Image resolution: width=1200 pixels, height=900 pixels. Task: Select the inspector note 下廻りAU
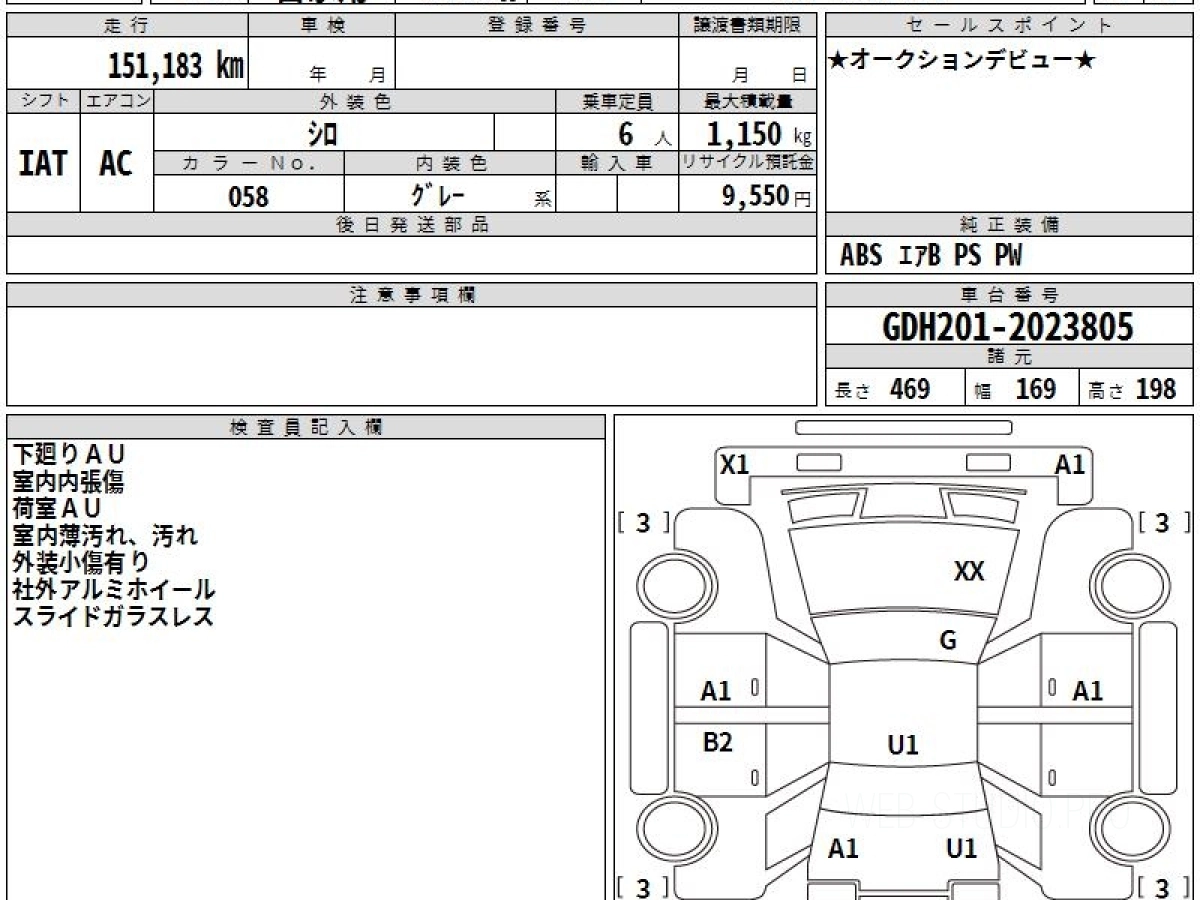click(x=70, y=455)
